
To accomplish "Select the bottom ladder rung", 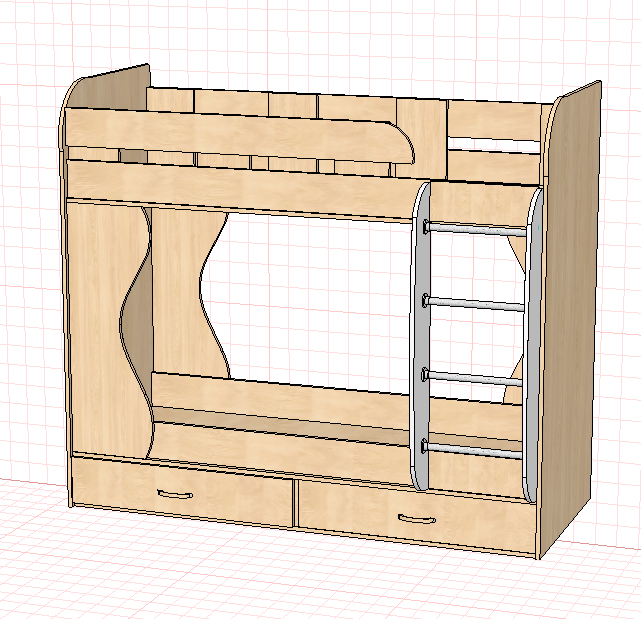I will tap(473, 450).
